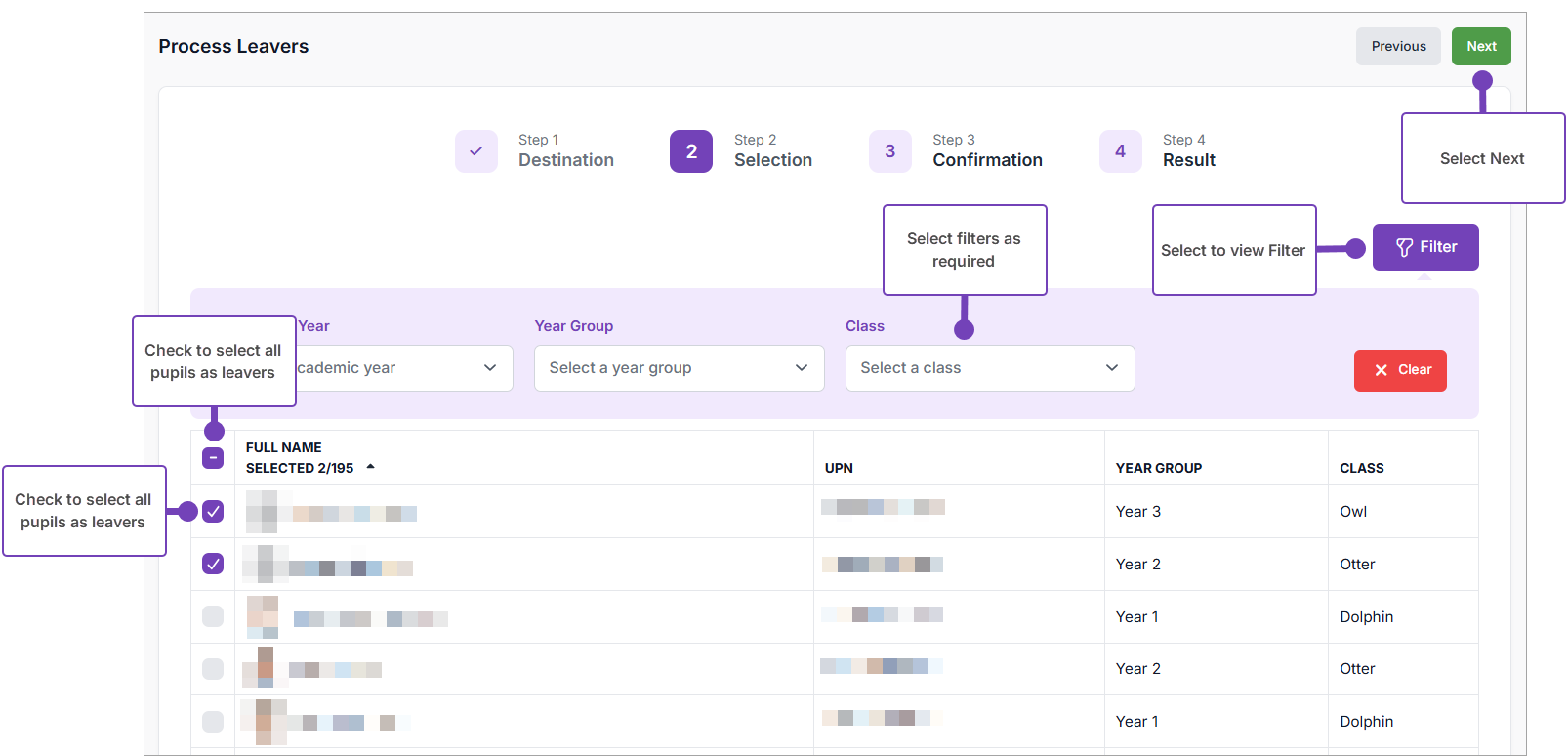Expand the Select a year group dropdown
The image size is (1568, 756).
coord(679,368)
